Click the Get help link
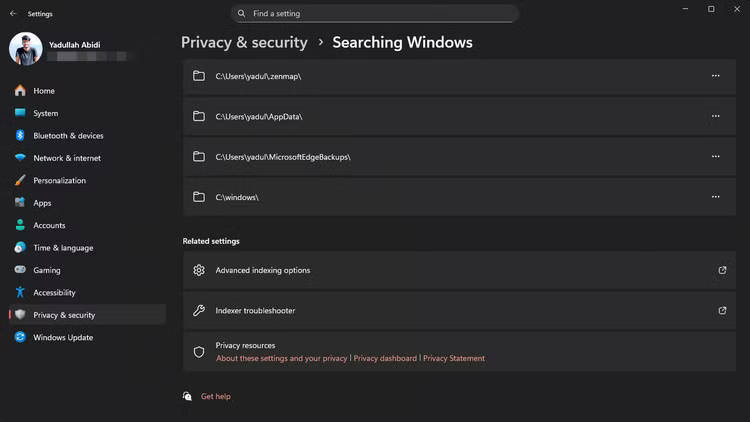This screenshot has height=422, width=750. tap(215, 397)
